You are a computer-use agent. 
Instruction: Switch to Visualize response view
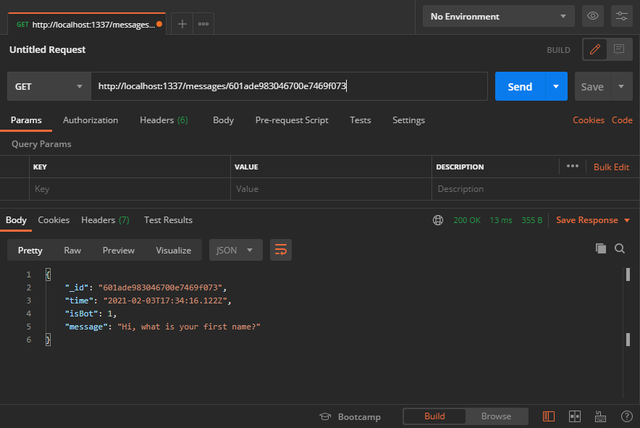pos(173,250)
